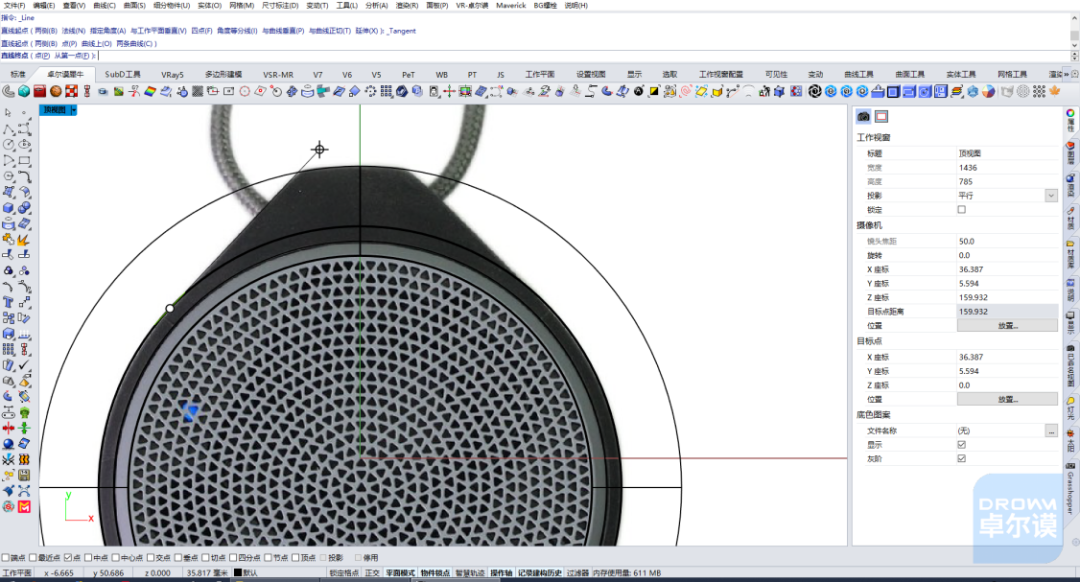
Task: Click the orange basketball sphere icon
Action: pyautogui.click(x=55, y=91)
